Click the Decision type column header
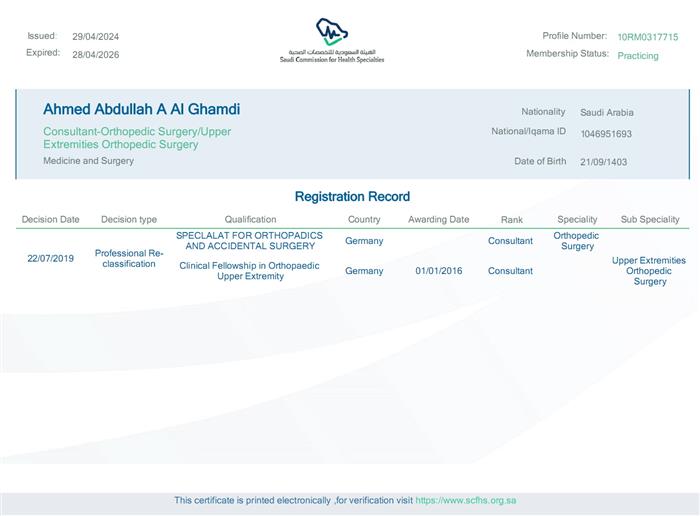 pos(129,220)
